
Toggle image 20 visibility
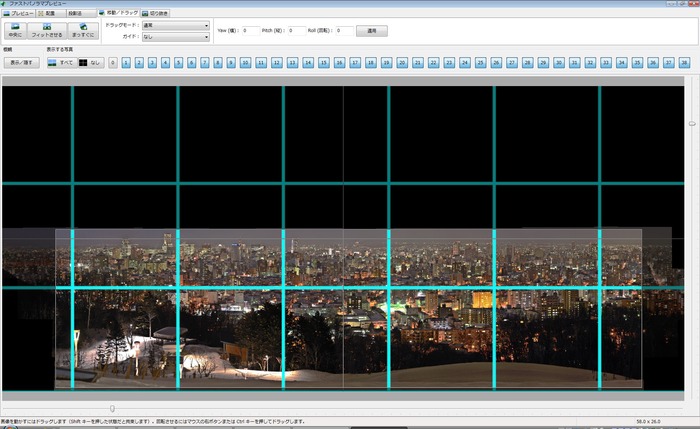[402, 62]
